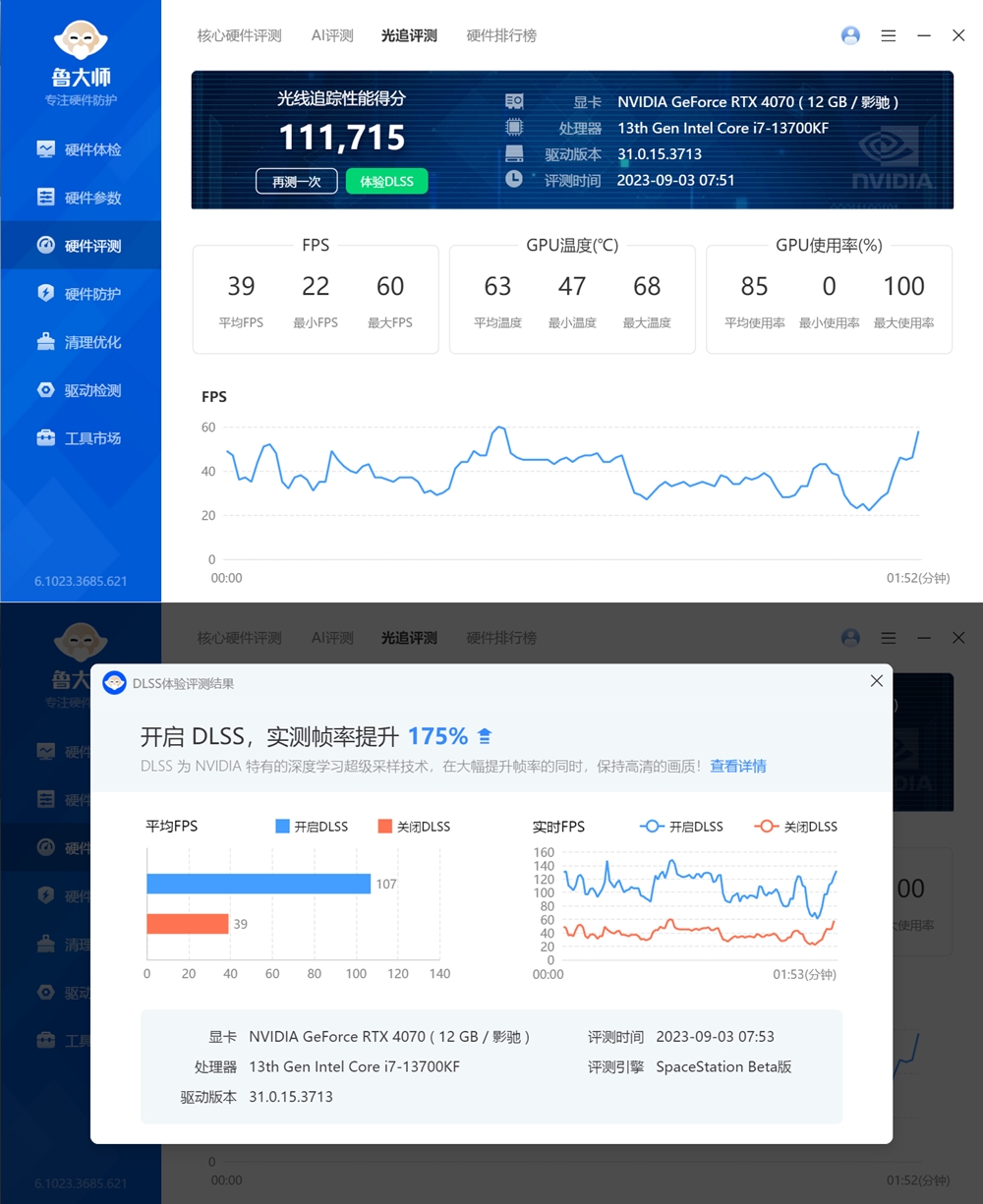Click the NVIDIA GeForce RTX 4070 text in the banner
Screen dimensions: 983x1204
(758, 102)
